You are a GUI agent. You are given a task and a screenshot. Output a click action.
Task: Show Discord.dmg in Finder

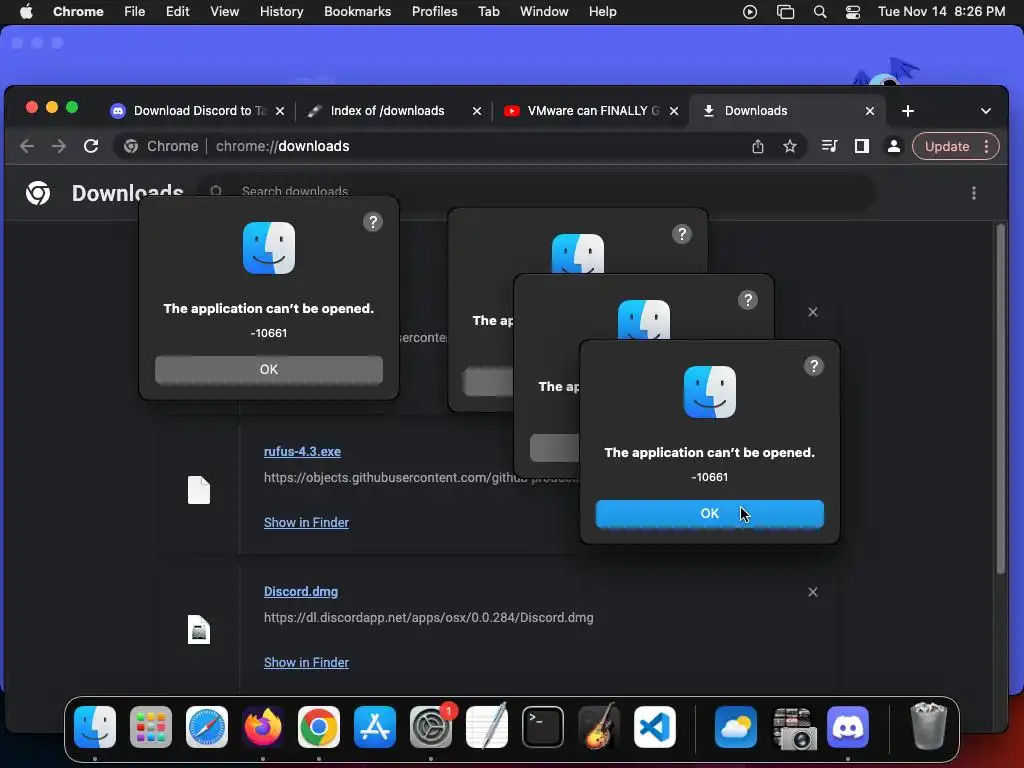306,662
